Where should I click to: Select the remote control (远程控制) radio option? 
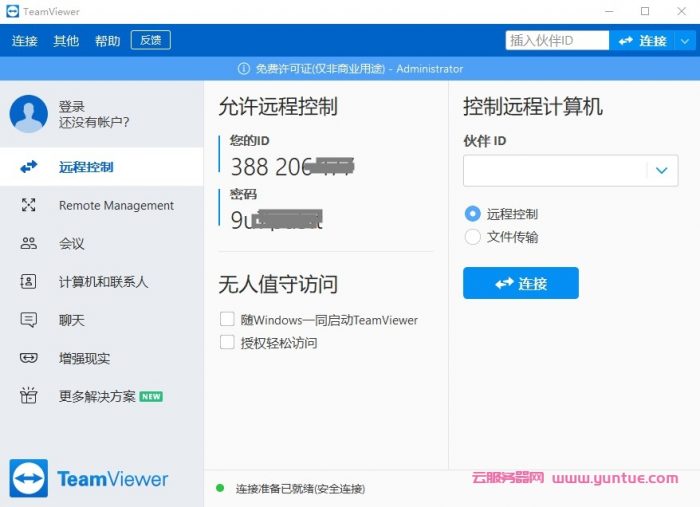(x=473, y=214)
